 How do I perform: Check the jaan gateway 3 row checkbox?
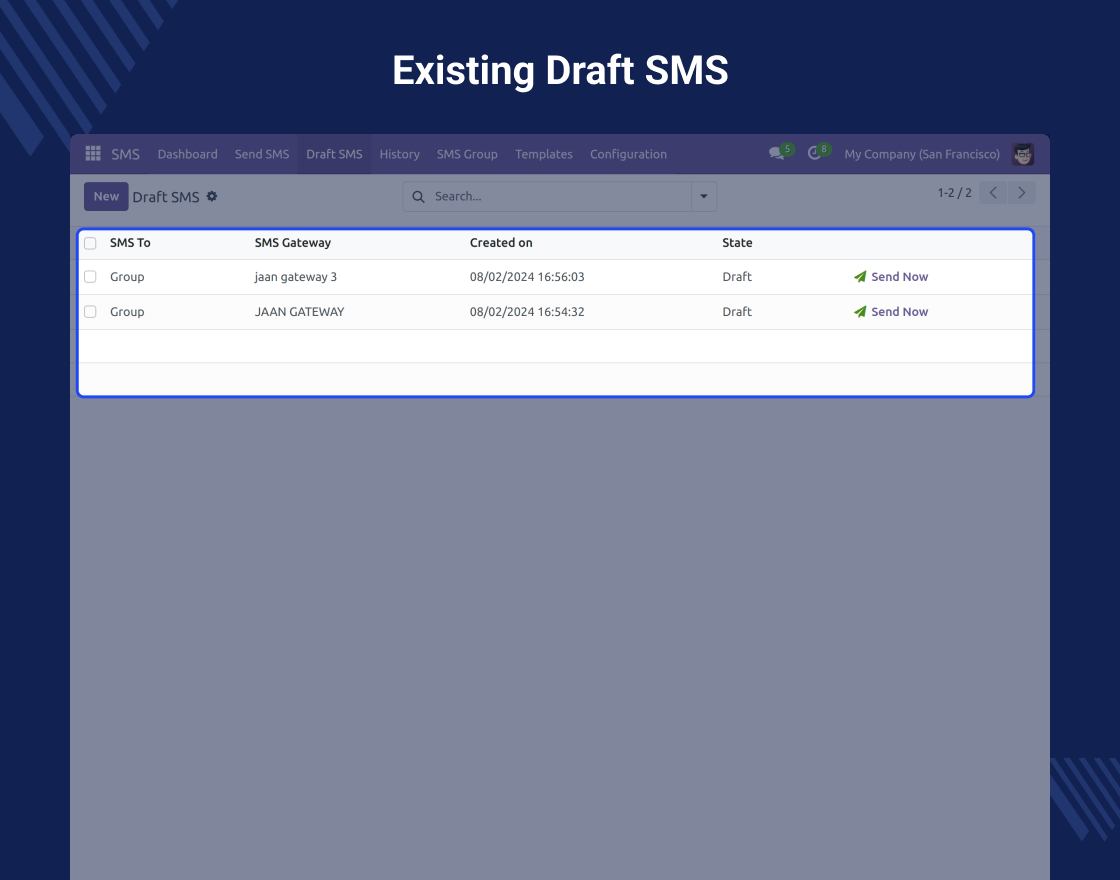90,277
